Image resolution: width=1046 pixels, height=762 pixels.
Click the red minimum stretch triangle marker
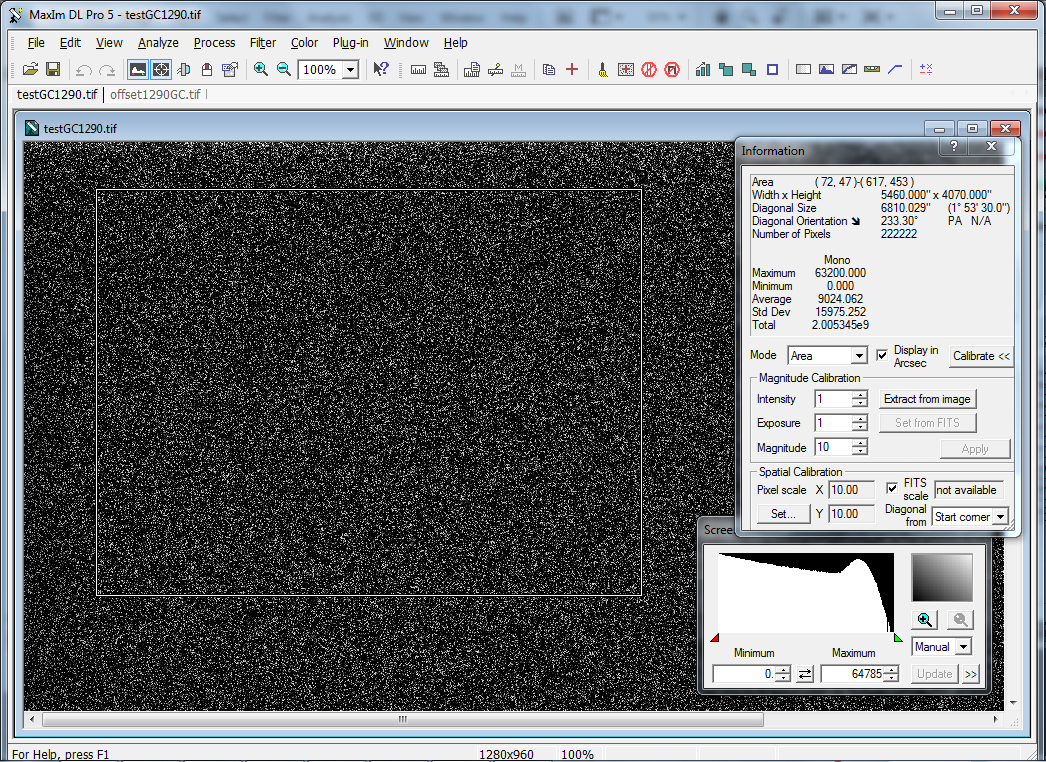pos(714,638)
